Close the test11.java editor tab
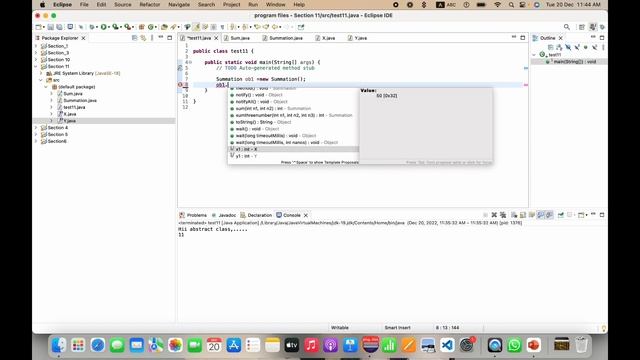Screen dimensions: 640x360 [x=216, y=38]
